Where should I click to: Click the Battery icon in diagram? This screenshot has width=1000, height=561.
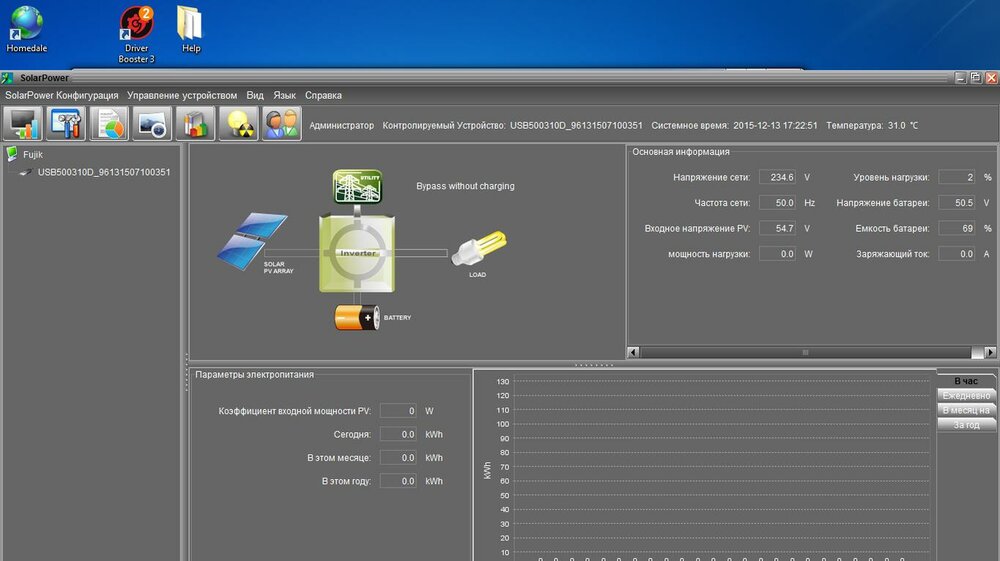pyautogui.click(x=357, y=317)
